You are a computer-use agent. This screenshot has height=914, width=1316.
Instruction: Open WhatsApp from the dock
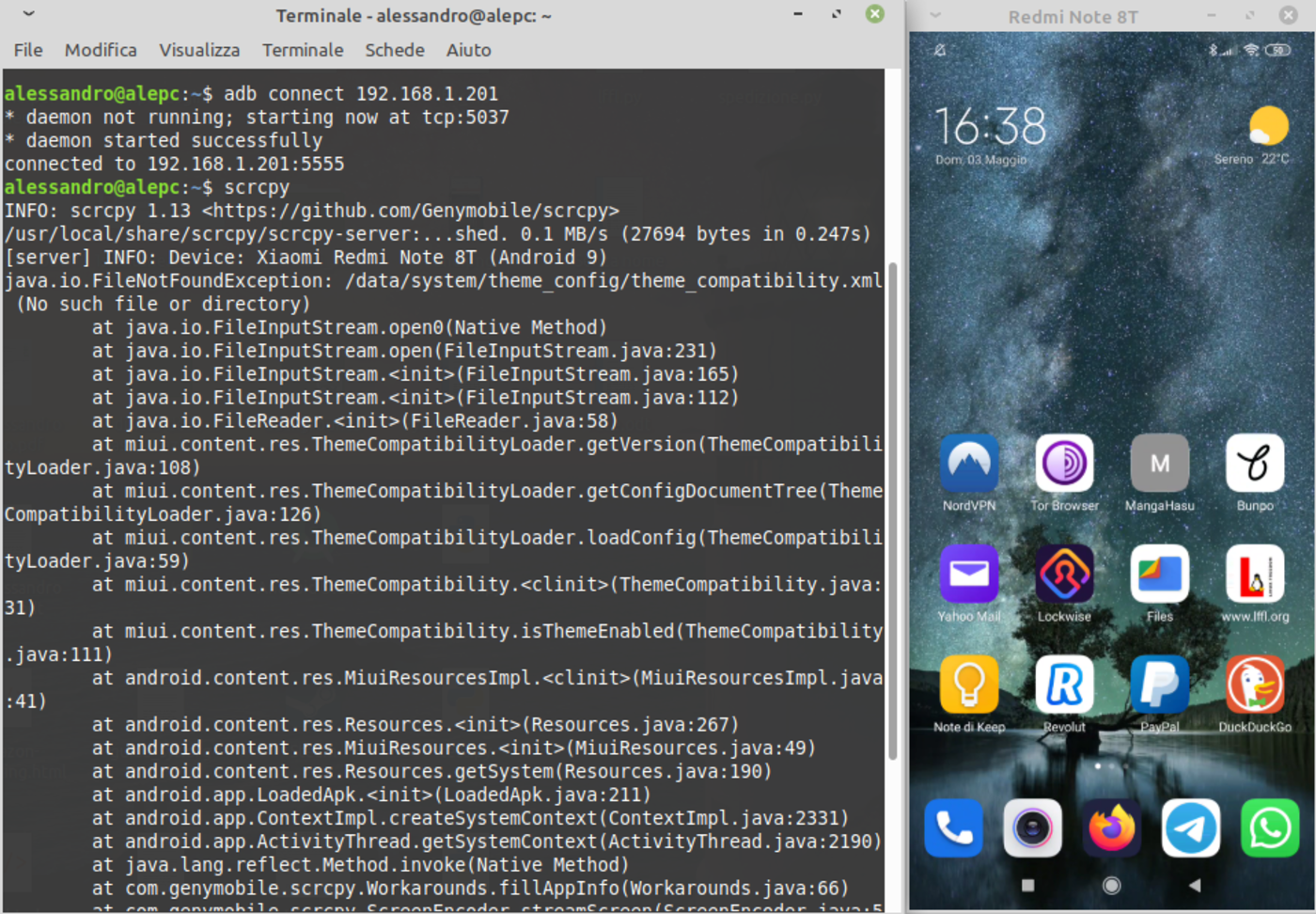click(x=1269, y=827)
